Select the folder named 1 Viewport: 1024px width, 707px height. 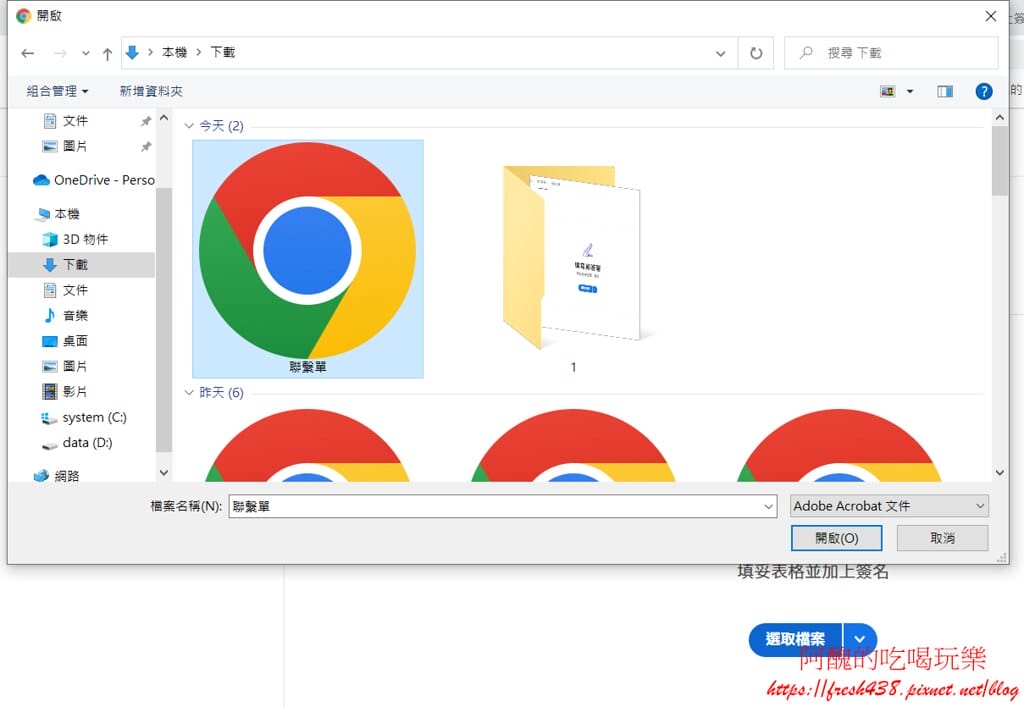(x=573, y=259)
